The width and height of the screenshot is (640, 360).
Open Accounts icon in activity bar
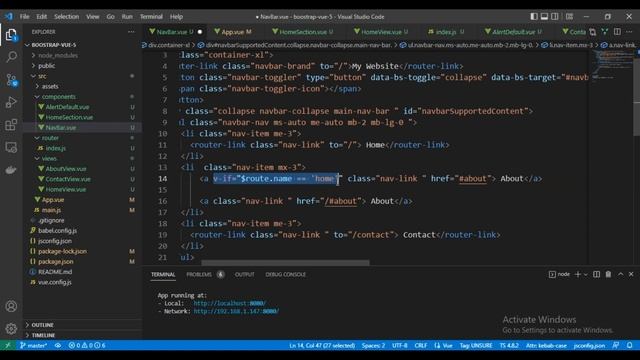tap(11, 306)
